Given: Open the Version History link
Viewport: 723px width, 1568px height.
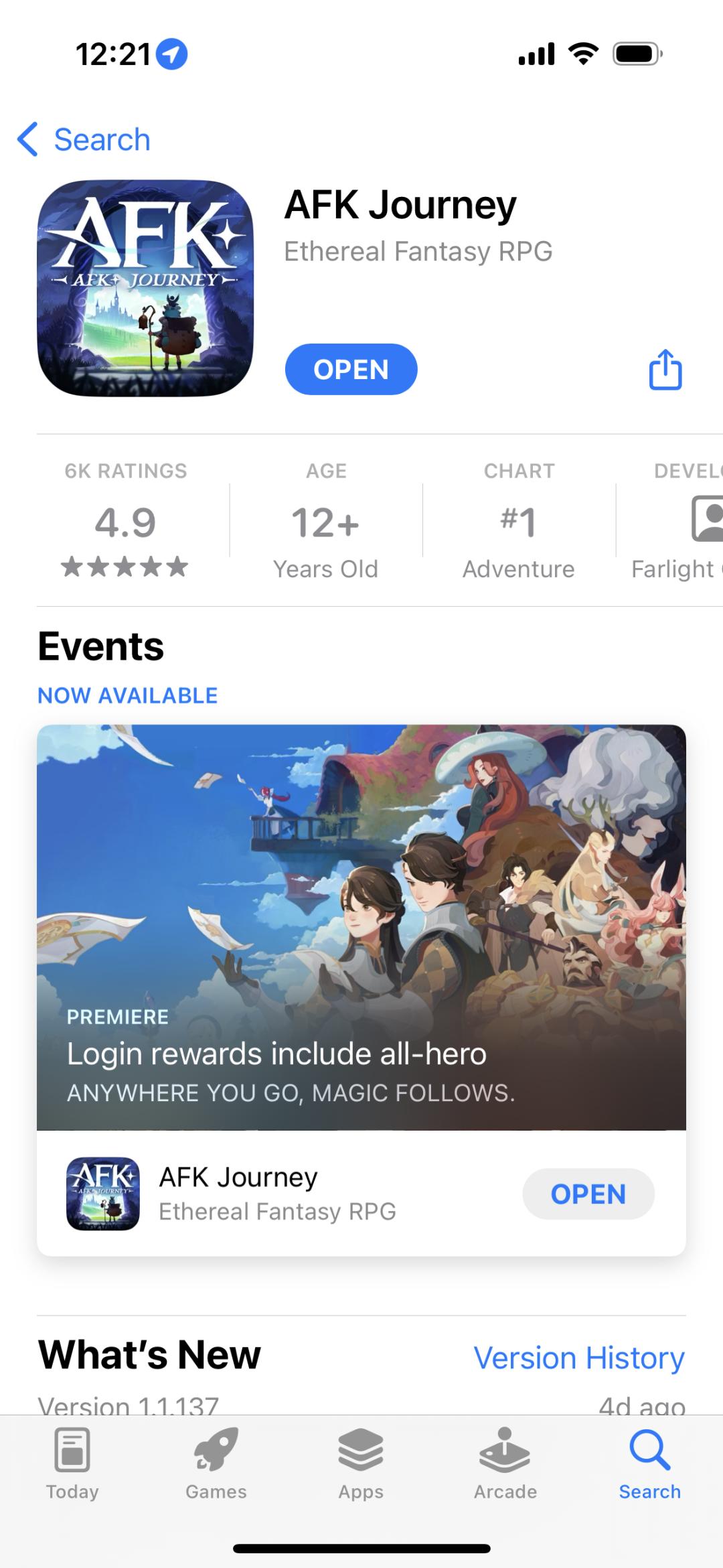Looking at the screenshot, I should [579, 1358].
